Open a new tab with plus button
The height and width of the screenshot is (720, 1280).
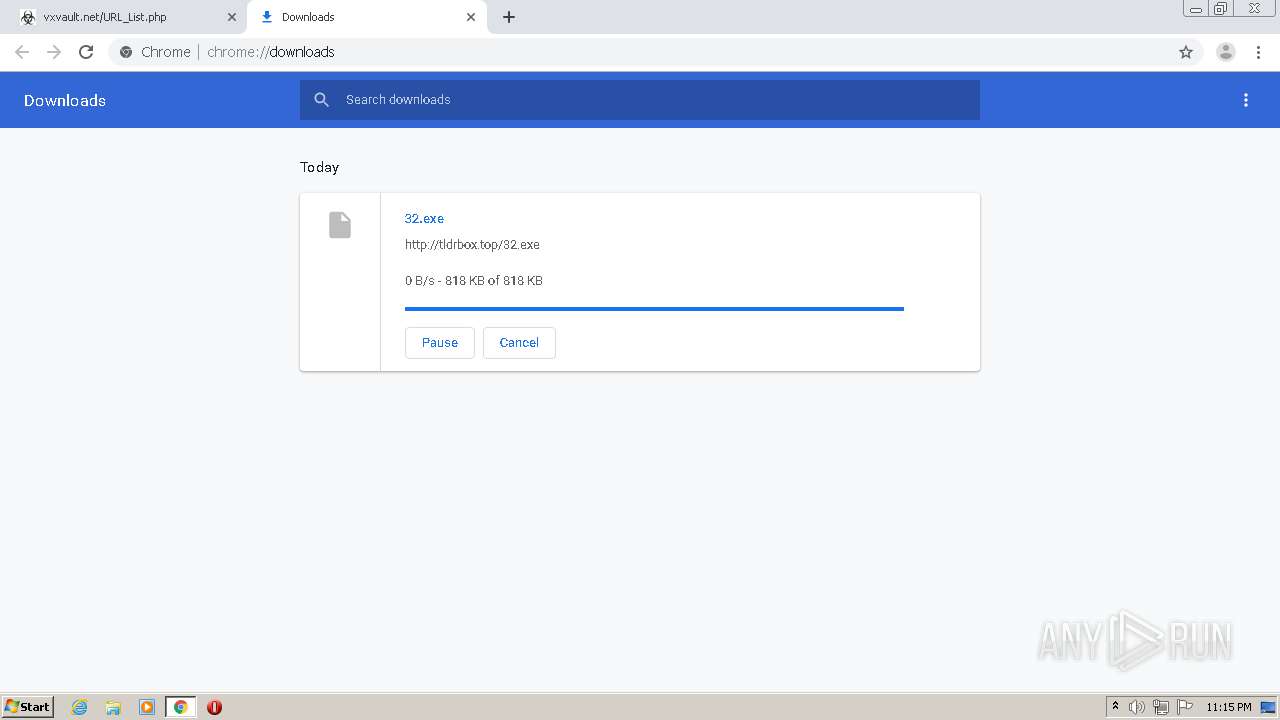(x=509, y=17)
